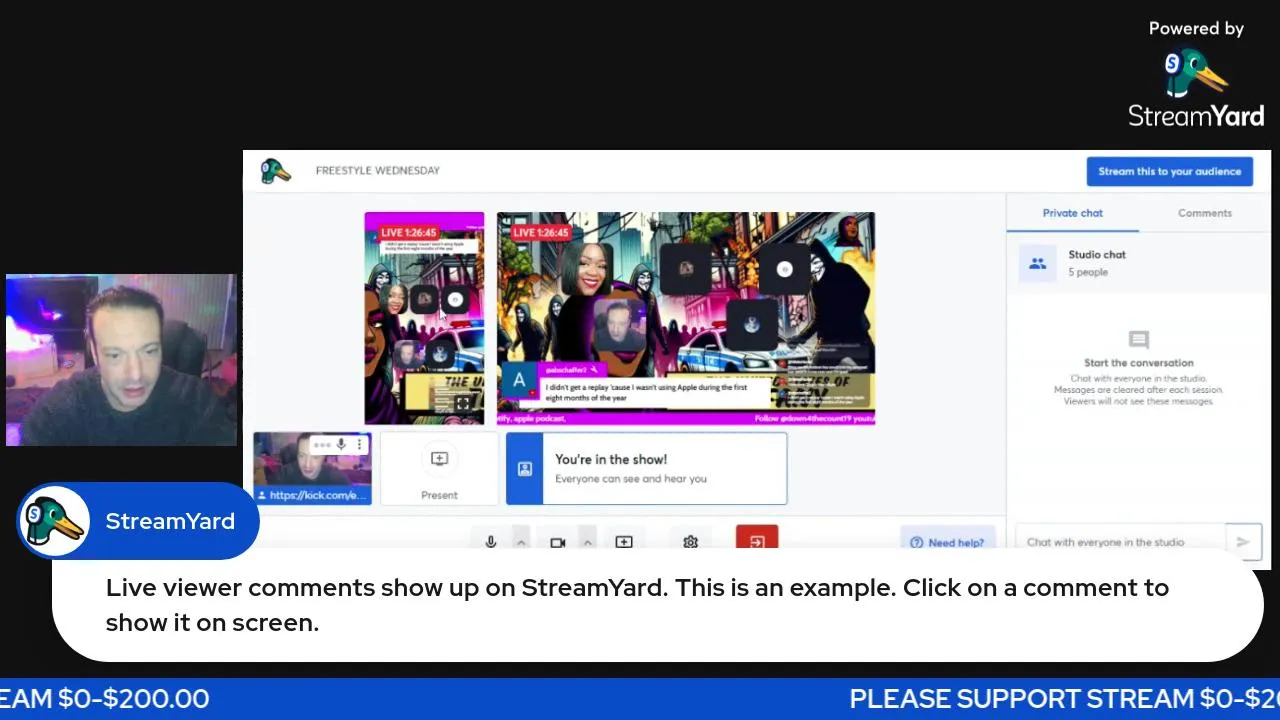Click the 5 people count text
The image size is (1280, 720).
[1088, 272]
